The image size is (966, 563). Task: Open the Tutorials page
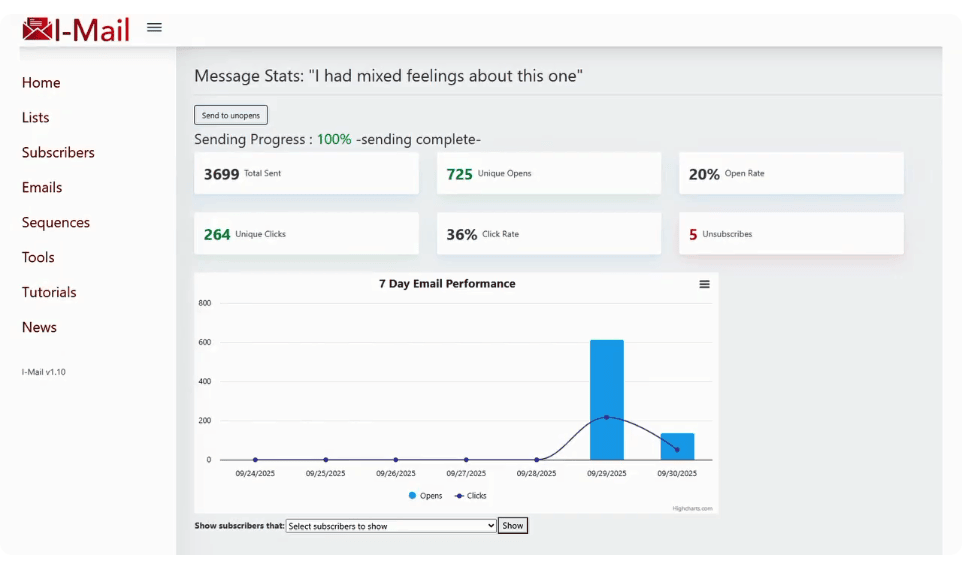(x=49, y=293)
